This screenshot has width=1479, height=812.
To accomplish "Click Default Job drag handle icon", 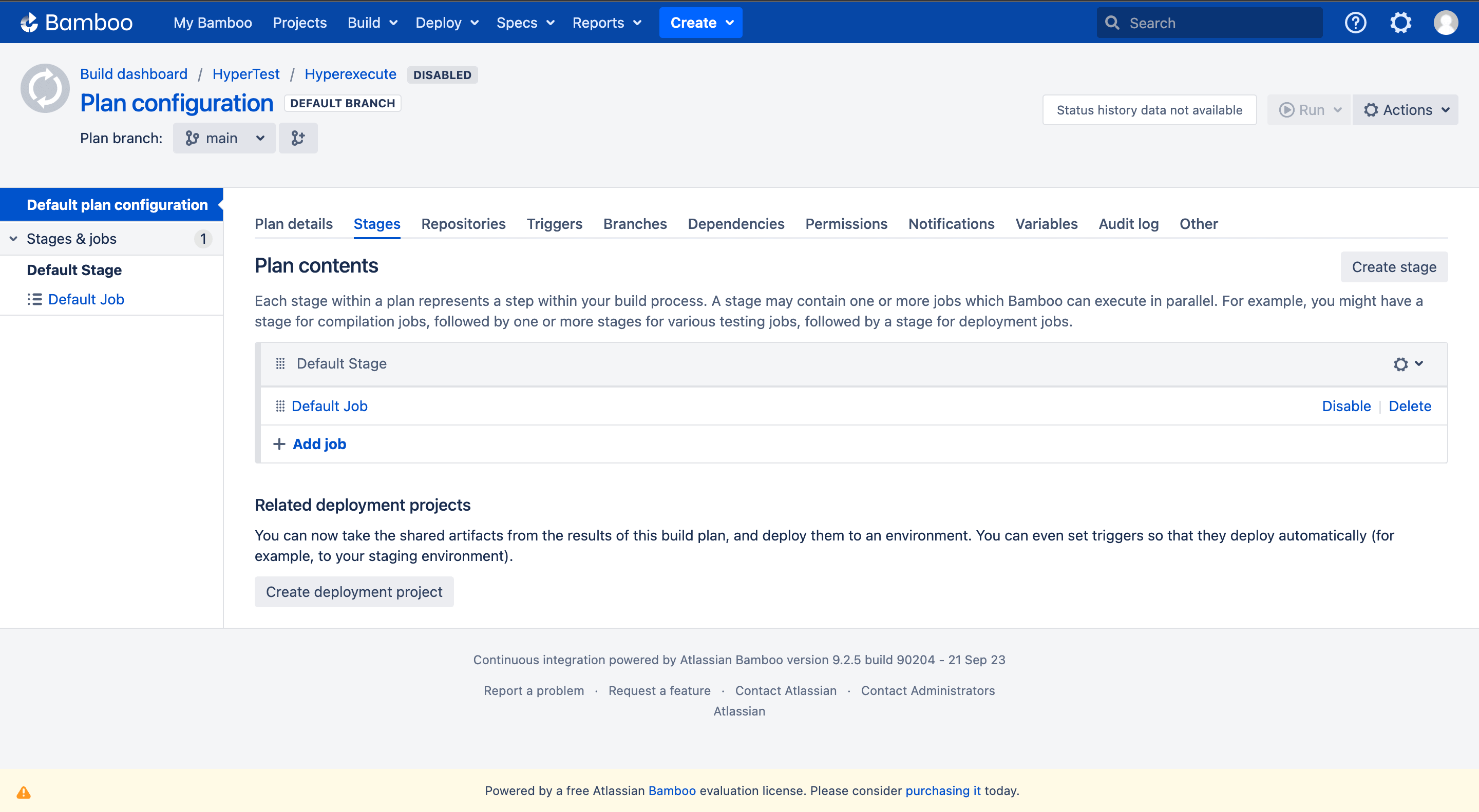I will [x=280, y=407].
